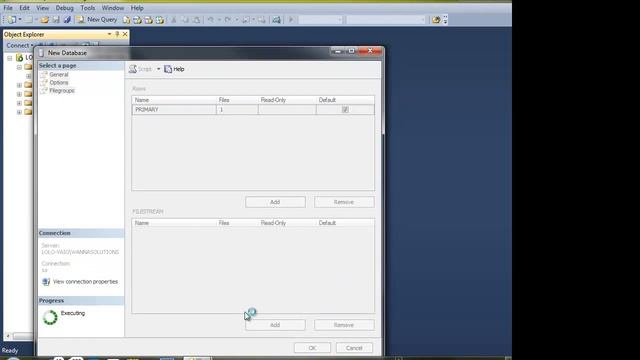Select the Options page

[x=59, y=82]
